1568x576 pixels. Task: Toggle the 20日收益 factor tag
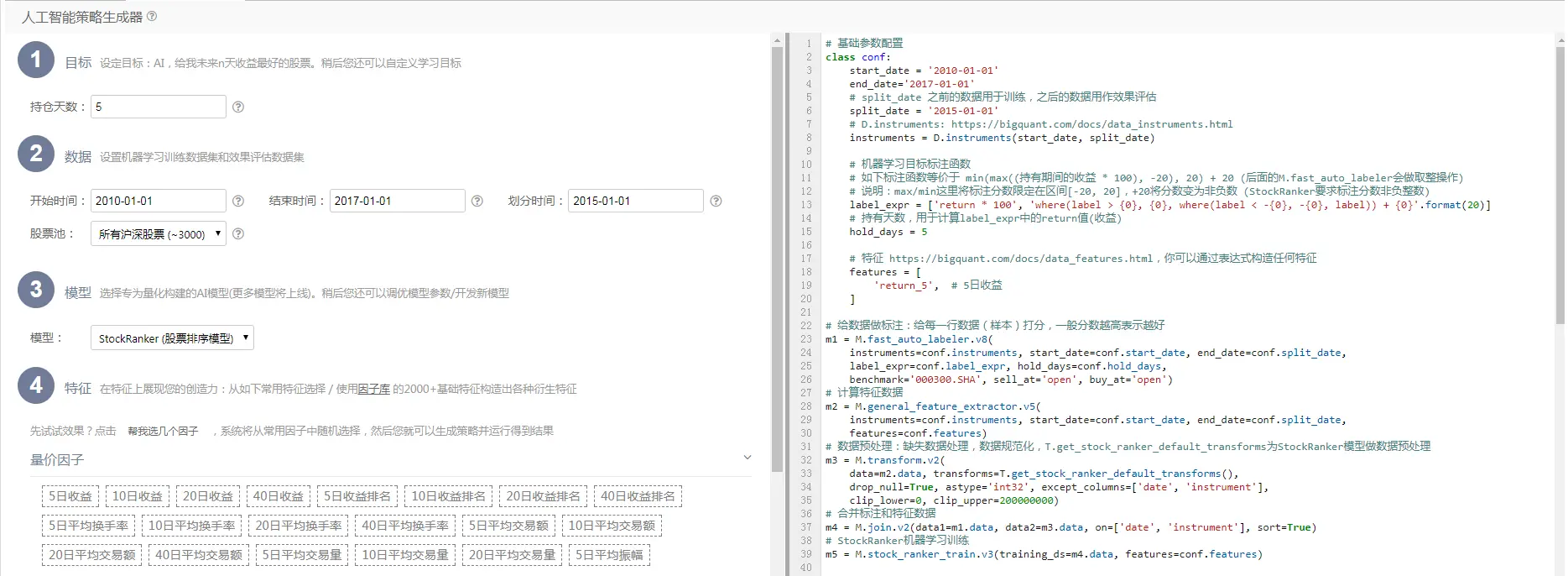208,496
